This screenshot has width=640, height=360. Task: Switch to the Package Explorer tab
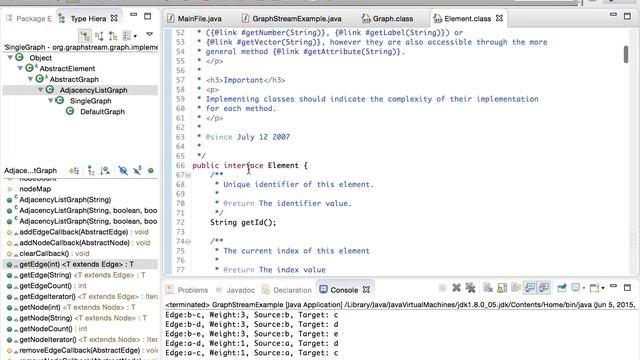pyautogui.click(x=29, y=18)
